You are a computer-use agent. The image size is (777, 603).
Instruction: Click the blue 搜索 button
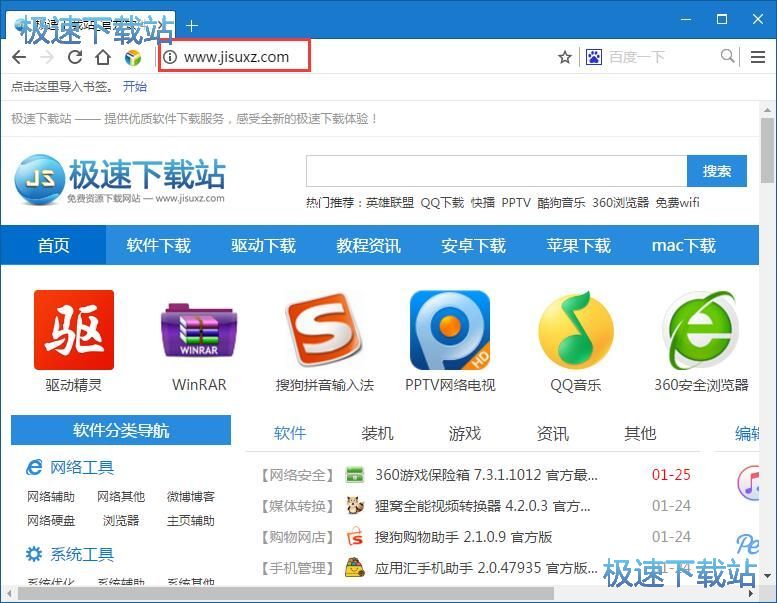tap(717, 171)
